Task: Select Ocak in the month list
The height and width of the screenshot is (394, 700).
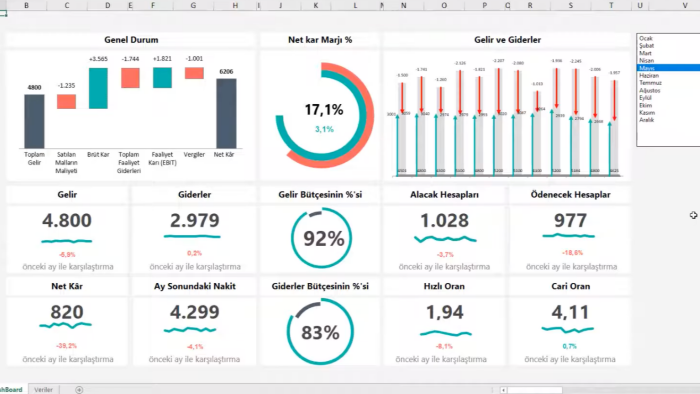Action: [x=668, y=38]
